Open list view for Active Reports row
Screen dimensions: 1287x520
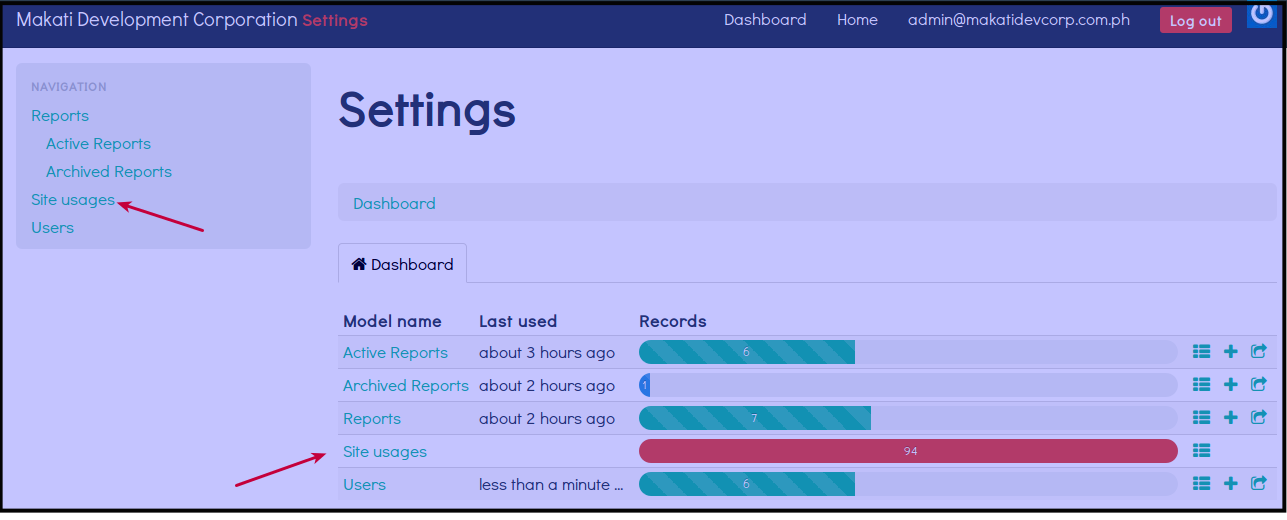[x=1202, y=352]
